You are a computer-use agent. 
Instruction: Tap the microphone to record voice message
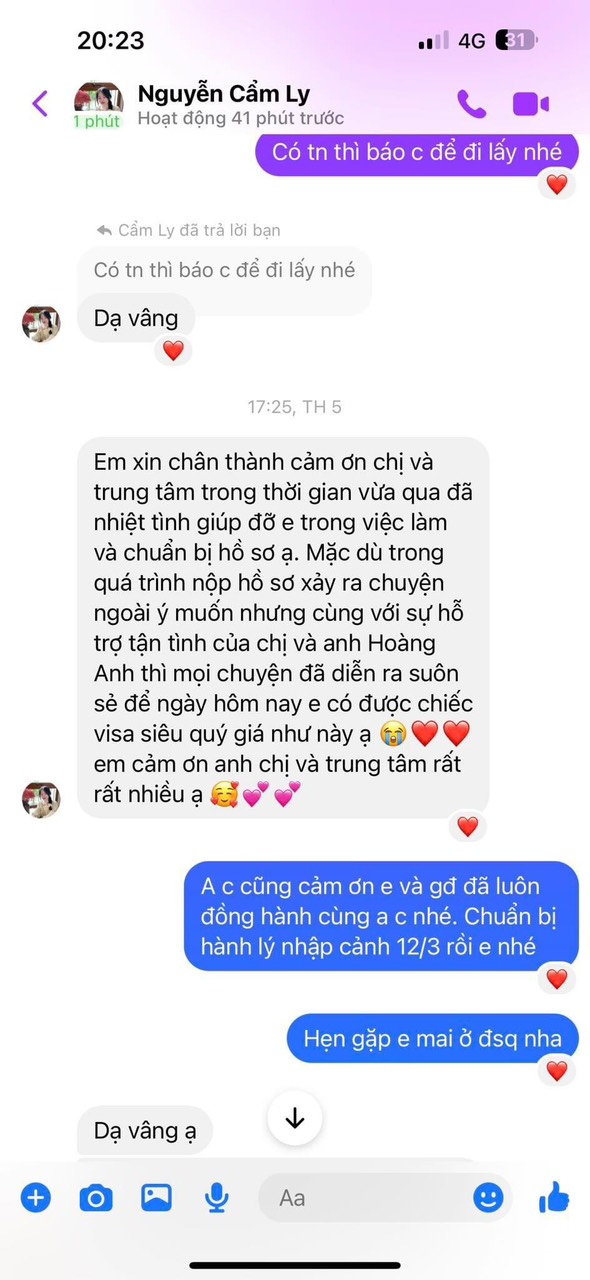click(215, 1197)
